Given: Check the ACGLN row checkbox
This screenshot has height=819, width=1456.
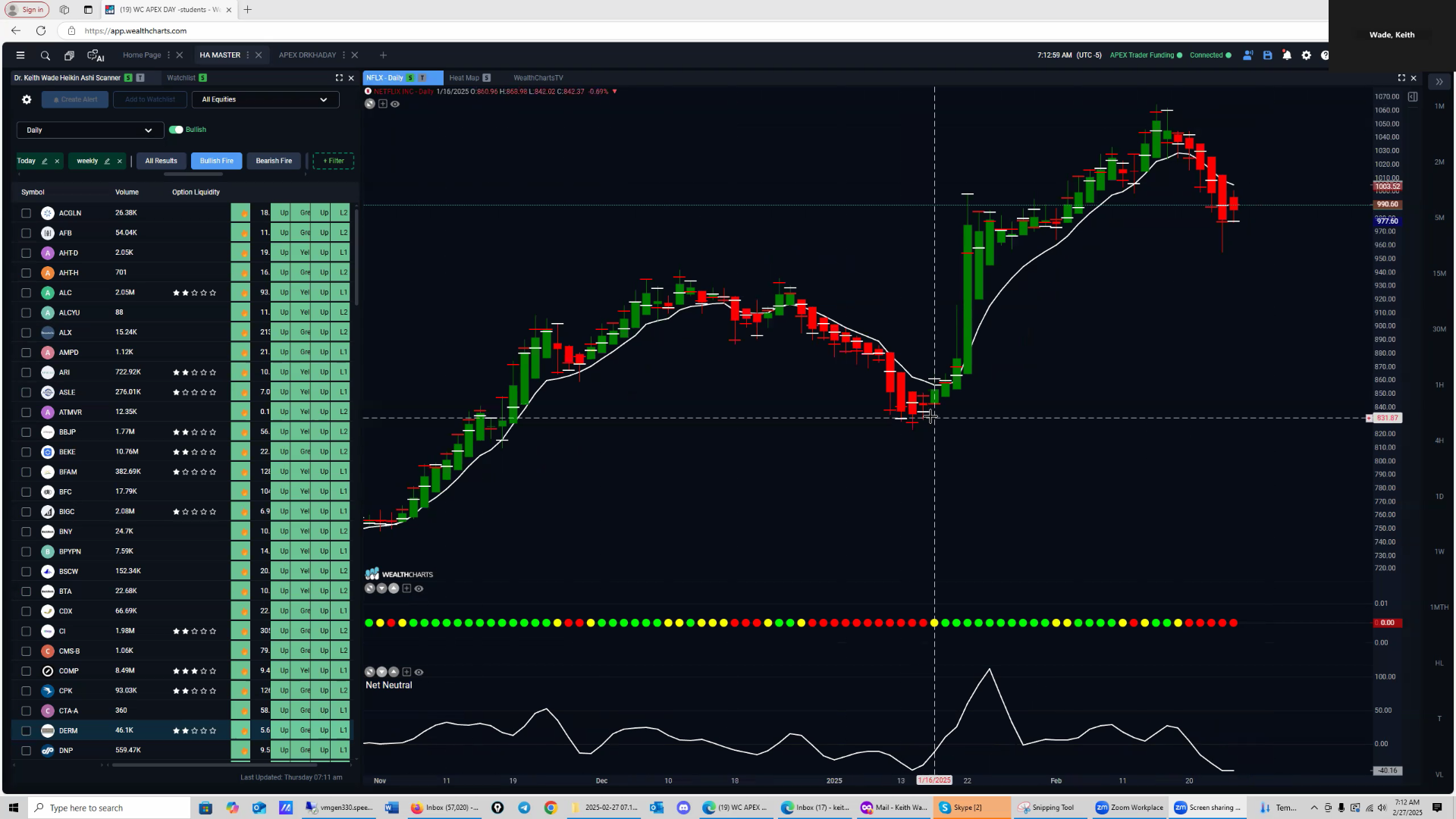Looking at the screenshot, I should pos(26,213).
